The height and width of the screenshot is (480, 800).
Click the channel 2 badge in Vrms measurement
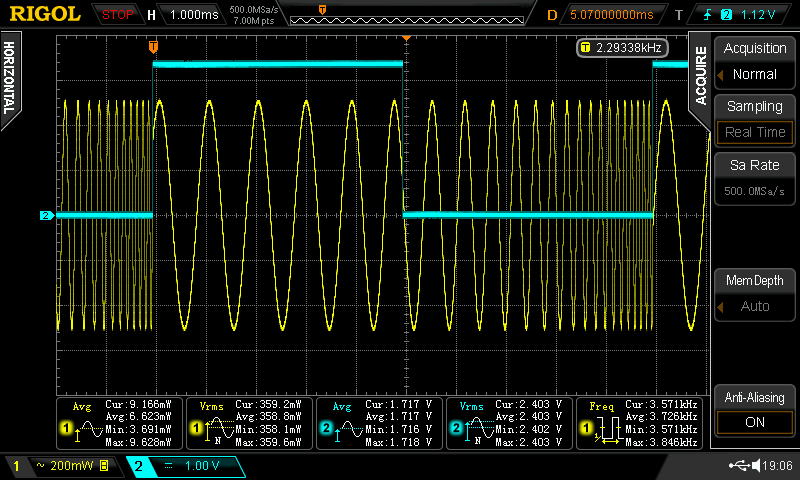point(457,428)
